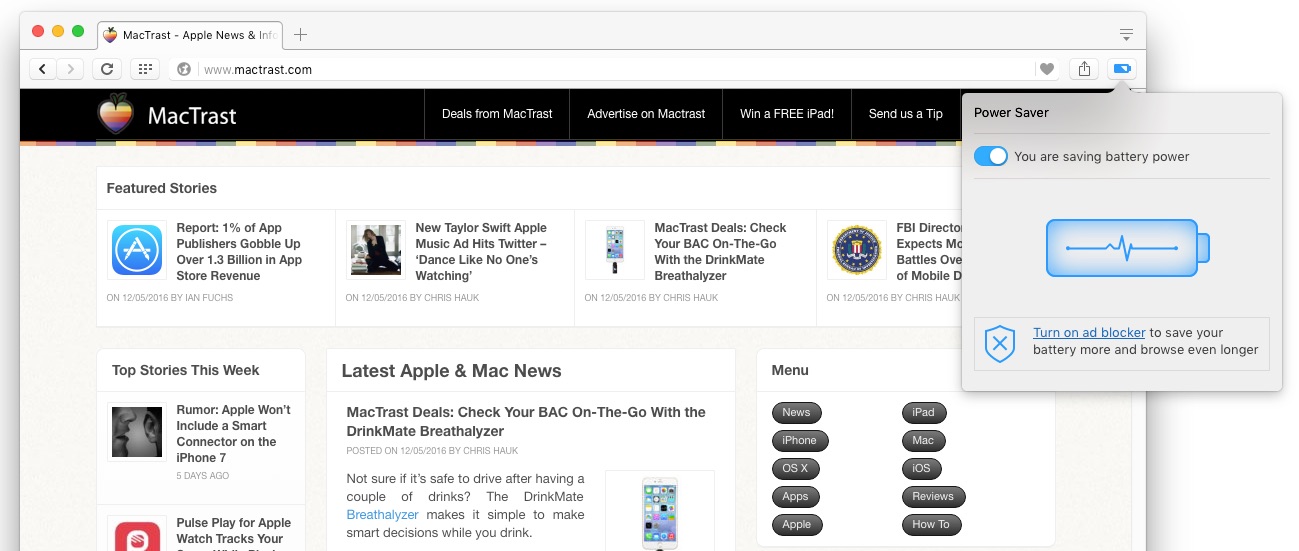The height and width of the screenshot is (551, 1299).
Task: Open a new tab with plus button
Action: (x=300, y=35)
